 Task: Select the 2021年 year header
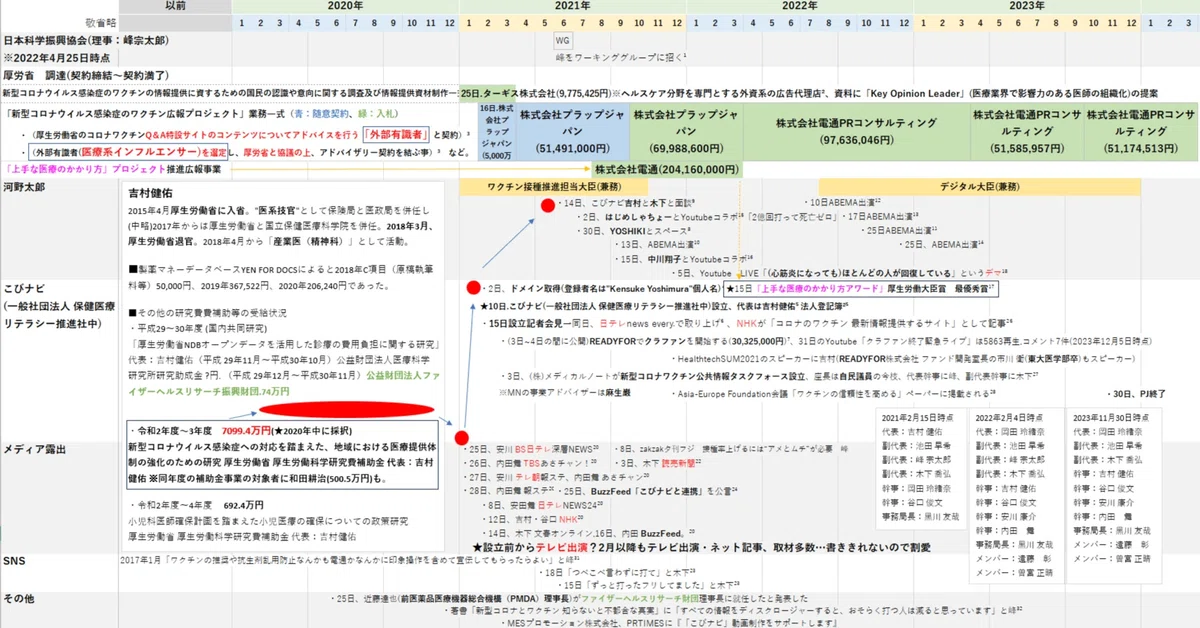(572, 6)
